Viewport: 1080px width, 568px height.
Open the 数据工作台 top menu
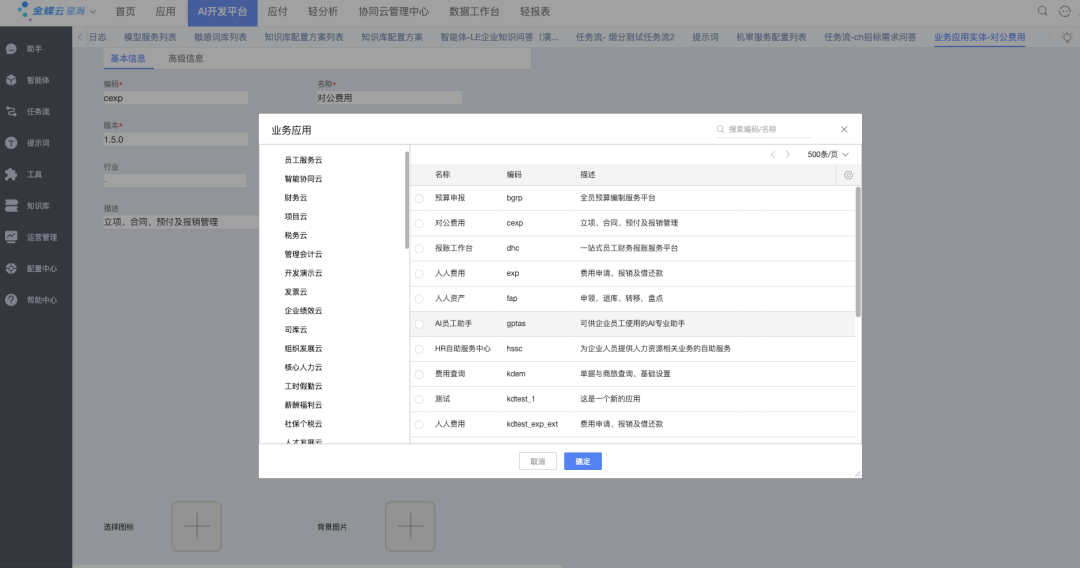(475, 12)
